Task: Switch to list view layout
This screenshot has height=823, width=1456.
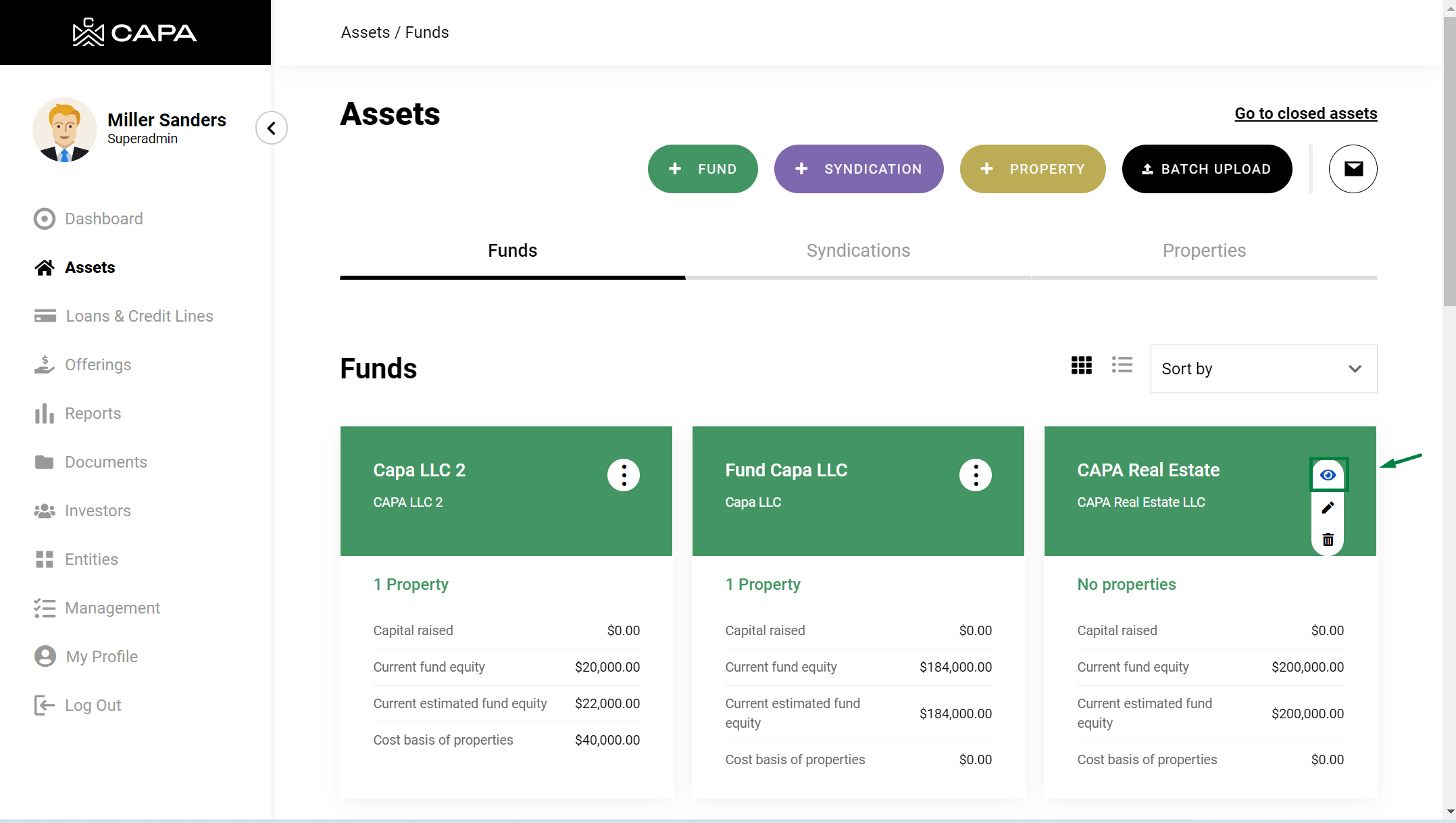Action: 1122,366
